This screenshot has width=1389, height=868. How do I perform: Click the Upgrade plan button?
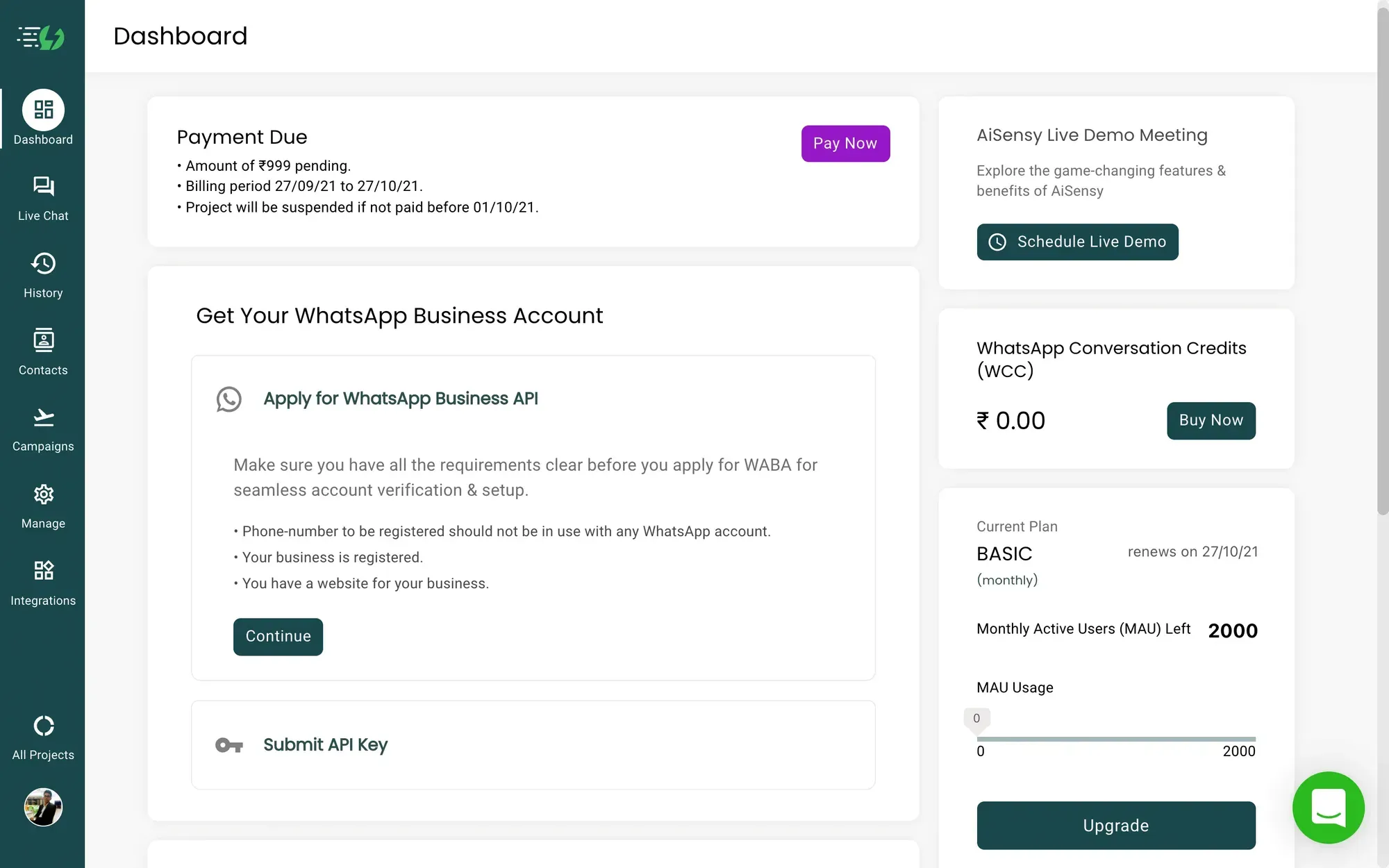pyautogui.click(x=1115, y=826)
